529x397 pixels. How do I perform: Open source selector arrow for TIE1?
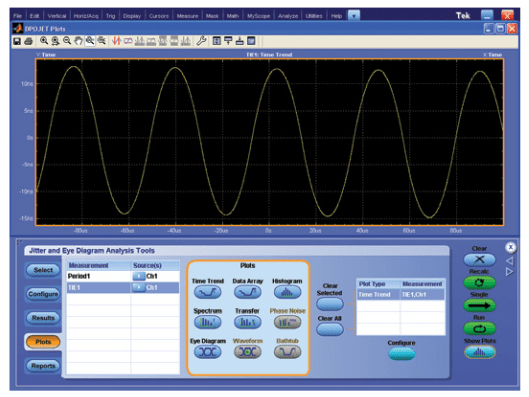click(x=138, y=287)
